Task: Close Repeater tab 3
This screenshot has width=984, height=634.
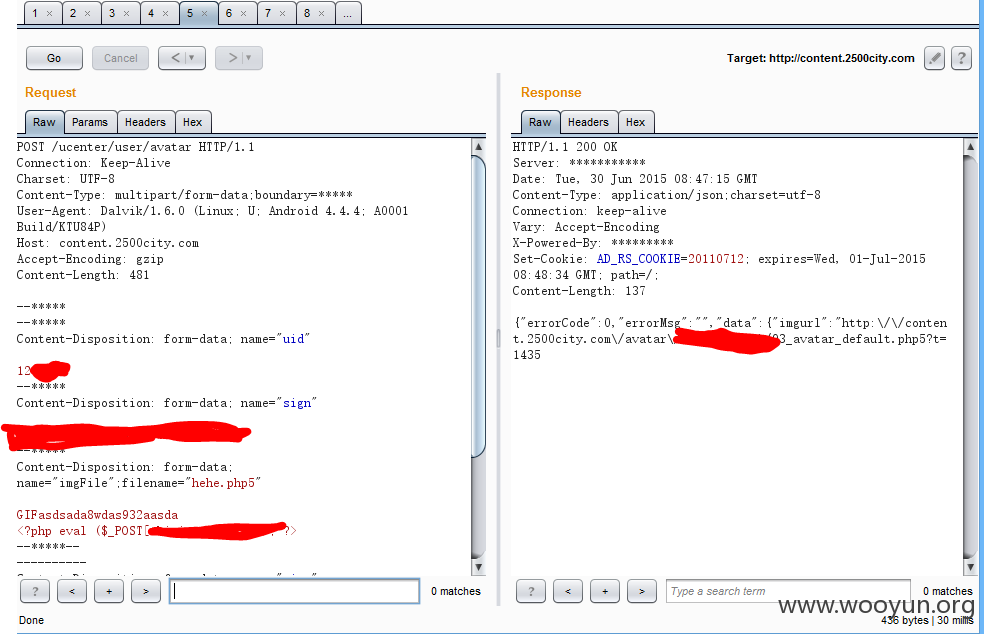Action: tap(126, 13)
